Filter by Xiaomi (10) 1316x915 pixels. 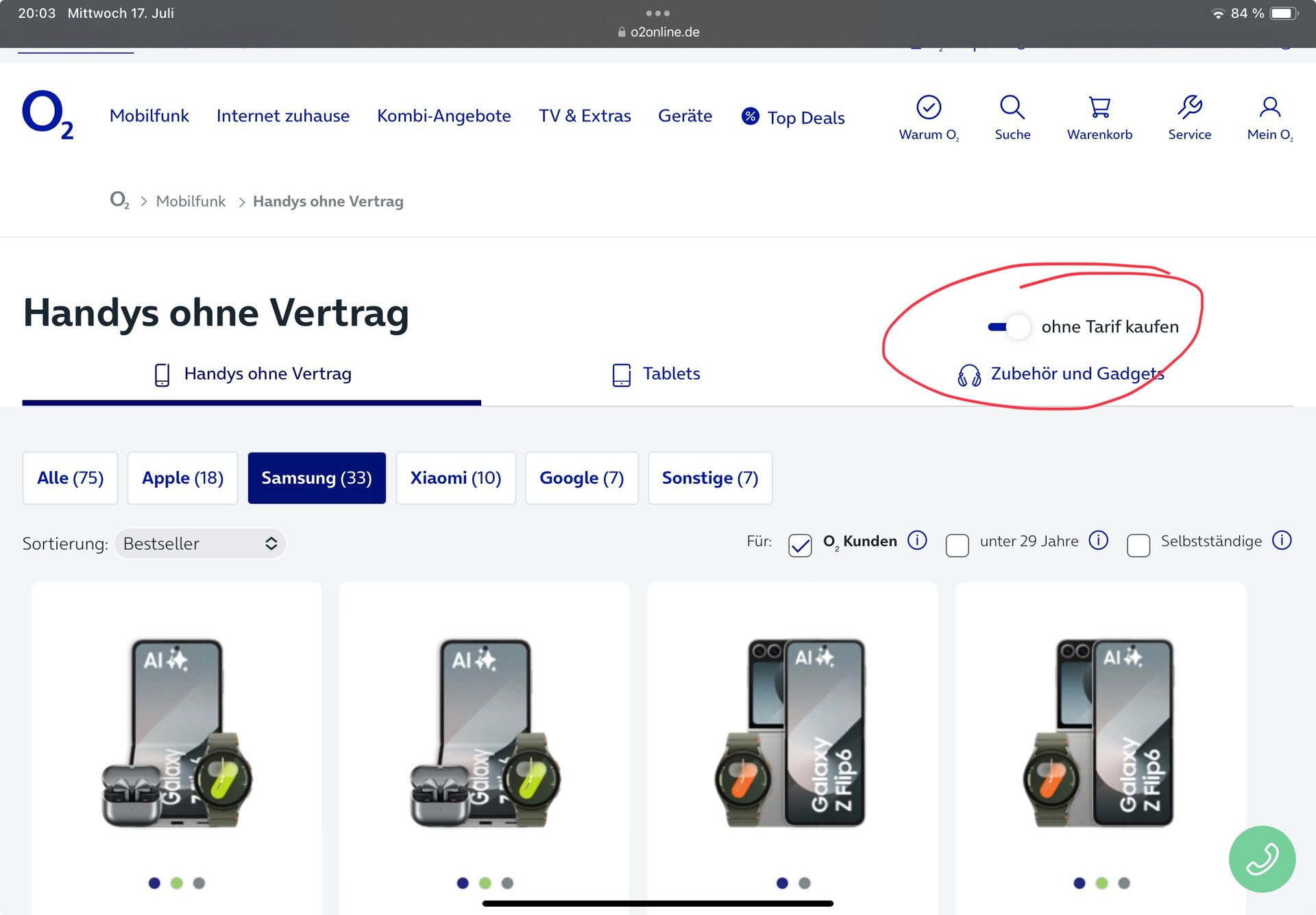coord(456,478)
